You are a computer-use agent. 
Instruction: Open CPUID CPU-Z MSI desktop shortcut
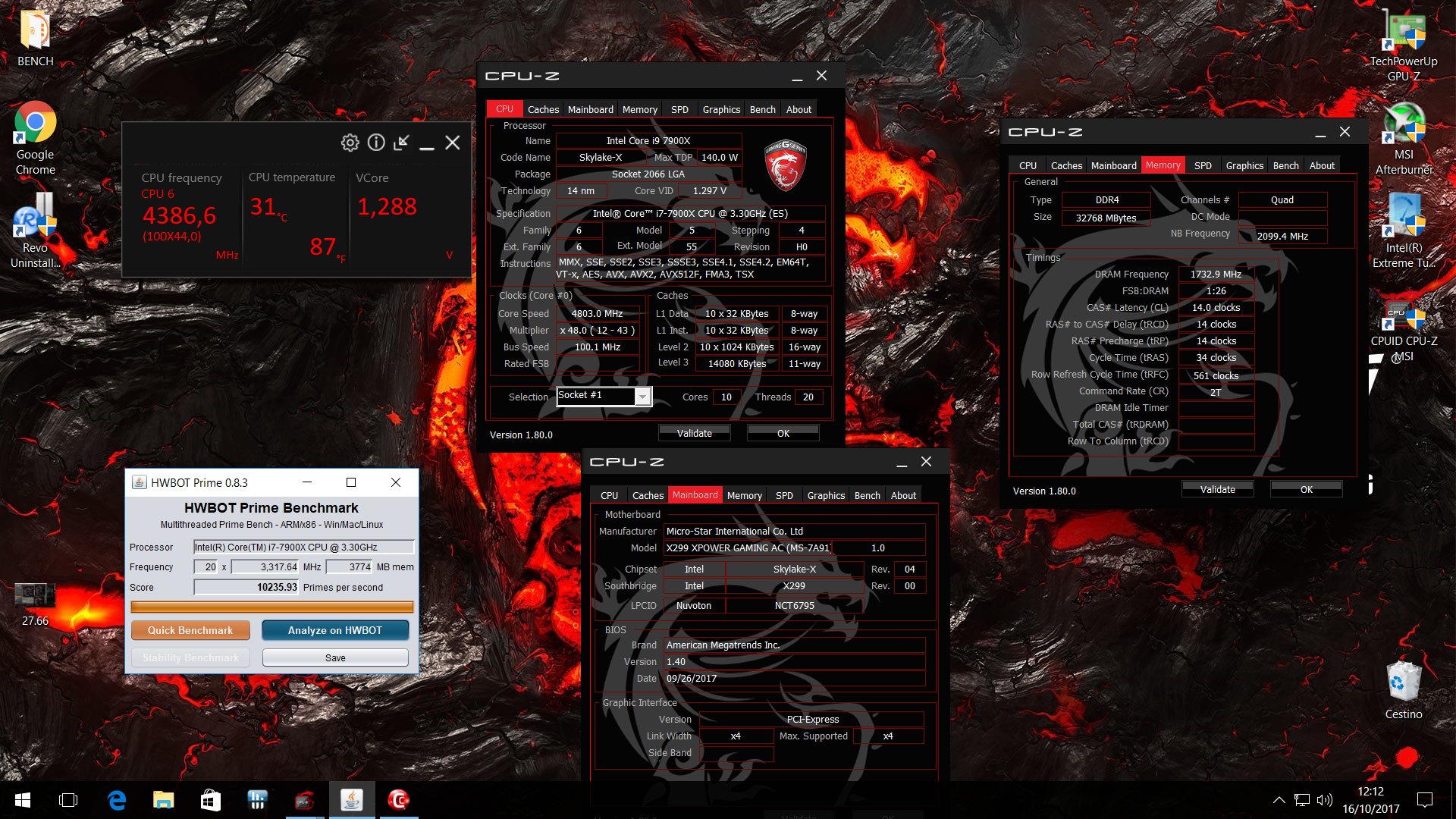1404,331
